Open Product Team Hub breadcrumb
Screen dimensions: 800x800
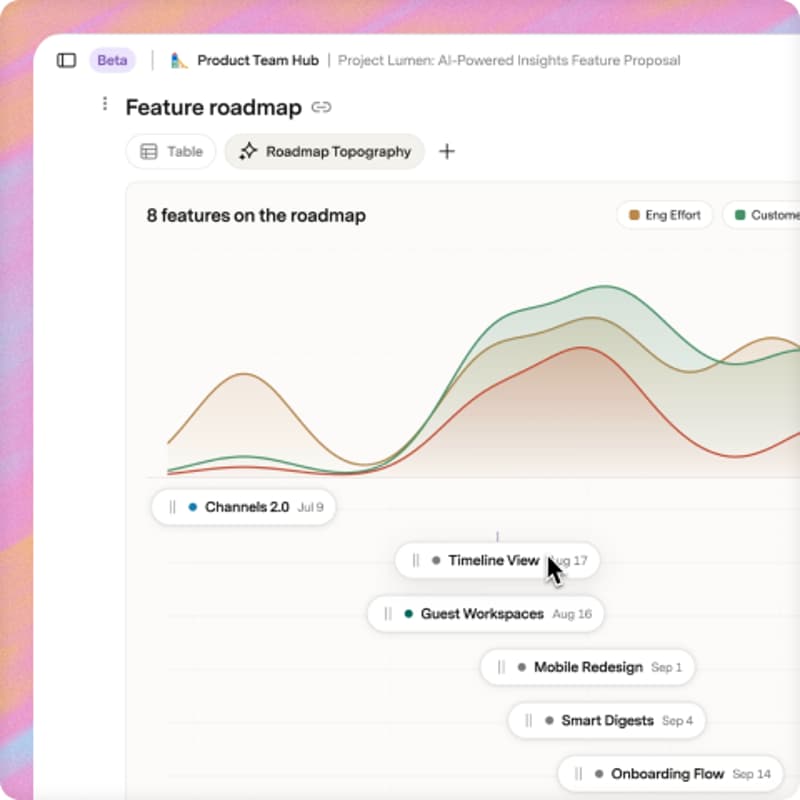[258, 60]
